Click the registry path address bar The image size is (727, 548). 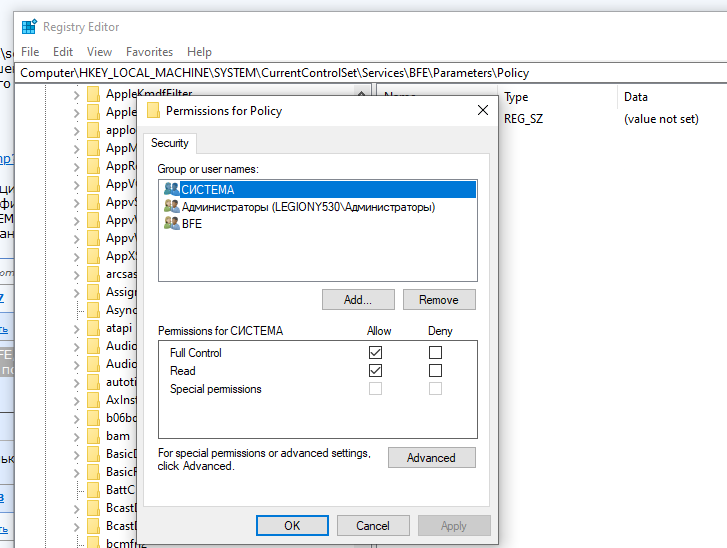pos(371,73)
